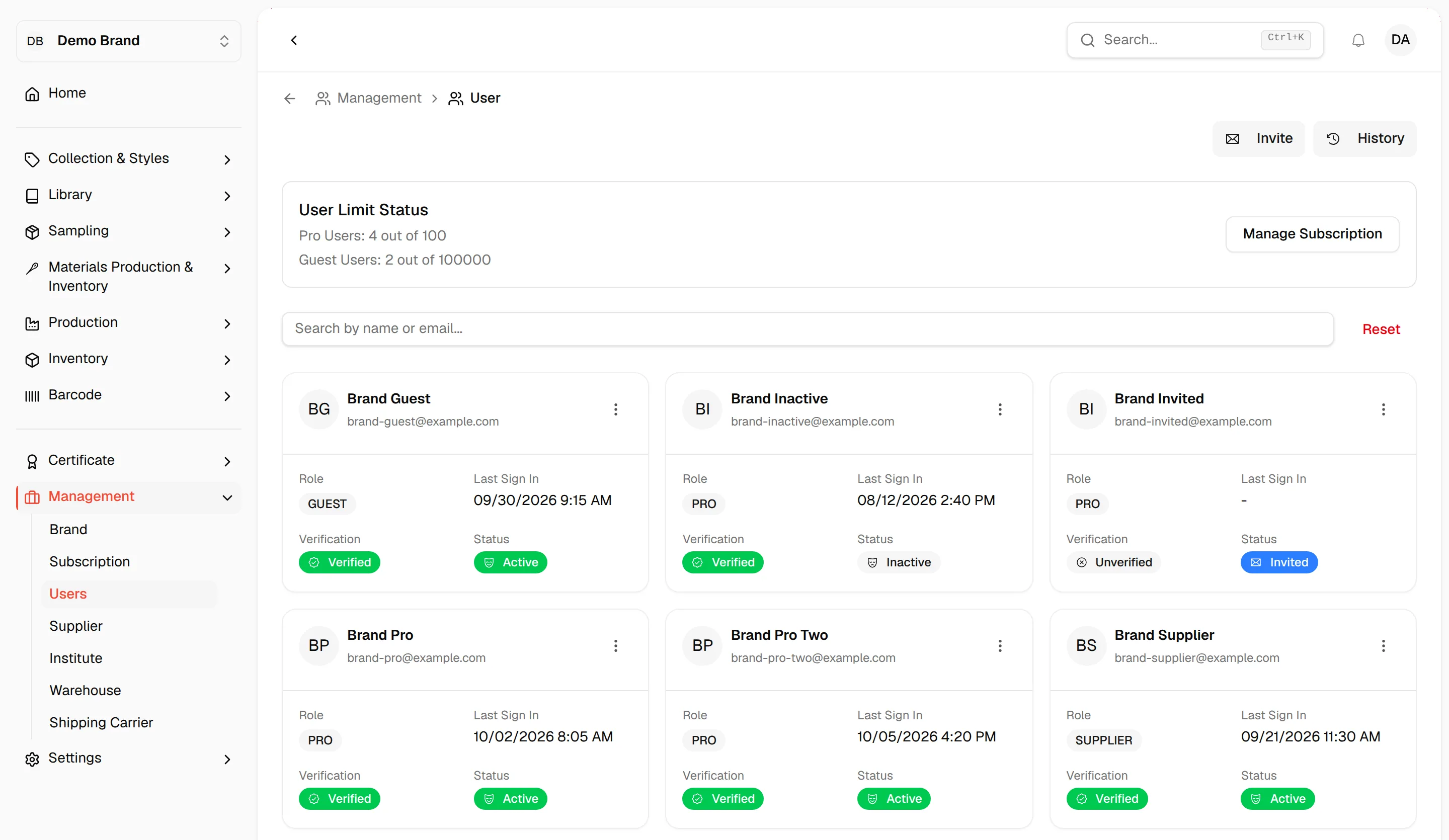Collapse the Management section chevron
Image resolution: width=1449 pixels, height=840 pixels.
[x=227, y=497]
